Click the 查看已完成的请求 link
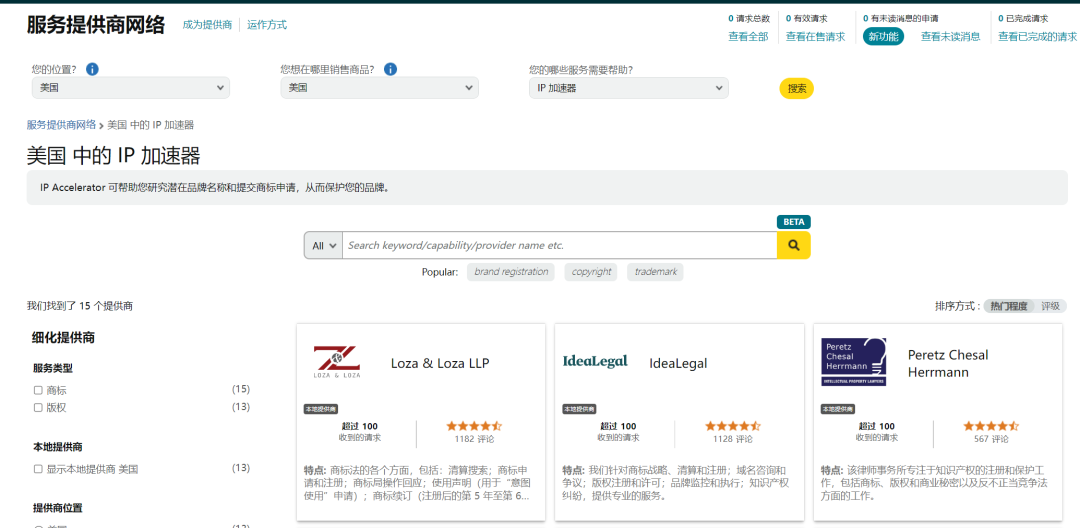1080x528 pixels. (1037, 36)
